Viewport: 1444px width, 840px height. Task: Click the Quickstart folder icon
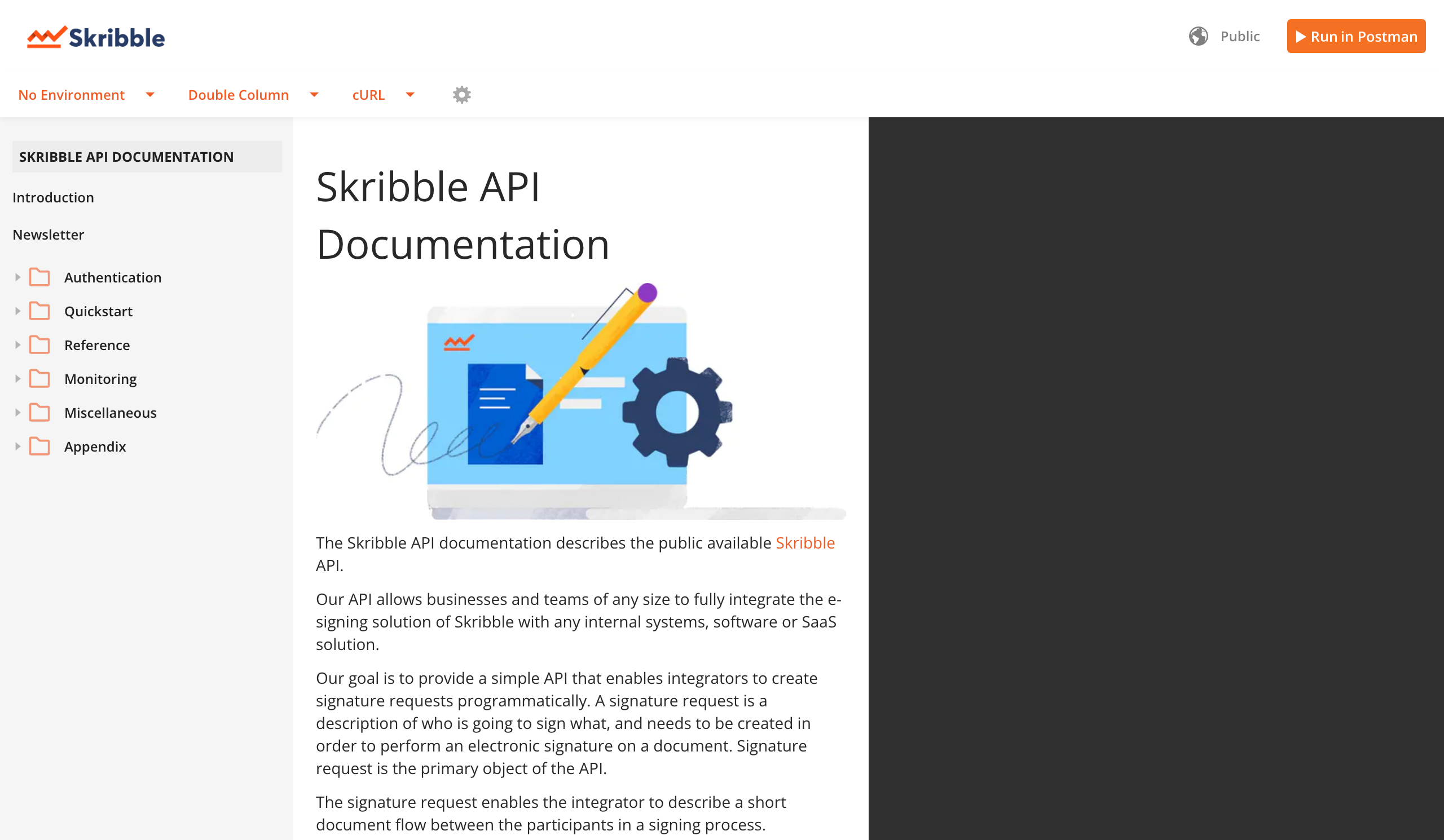(39, 311)
